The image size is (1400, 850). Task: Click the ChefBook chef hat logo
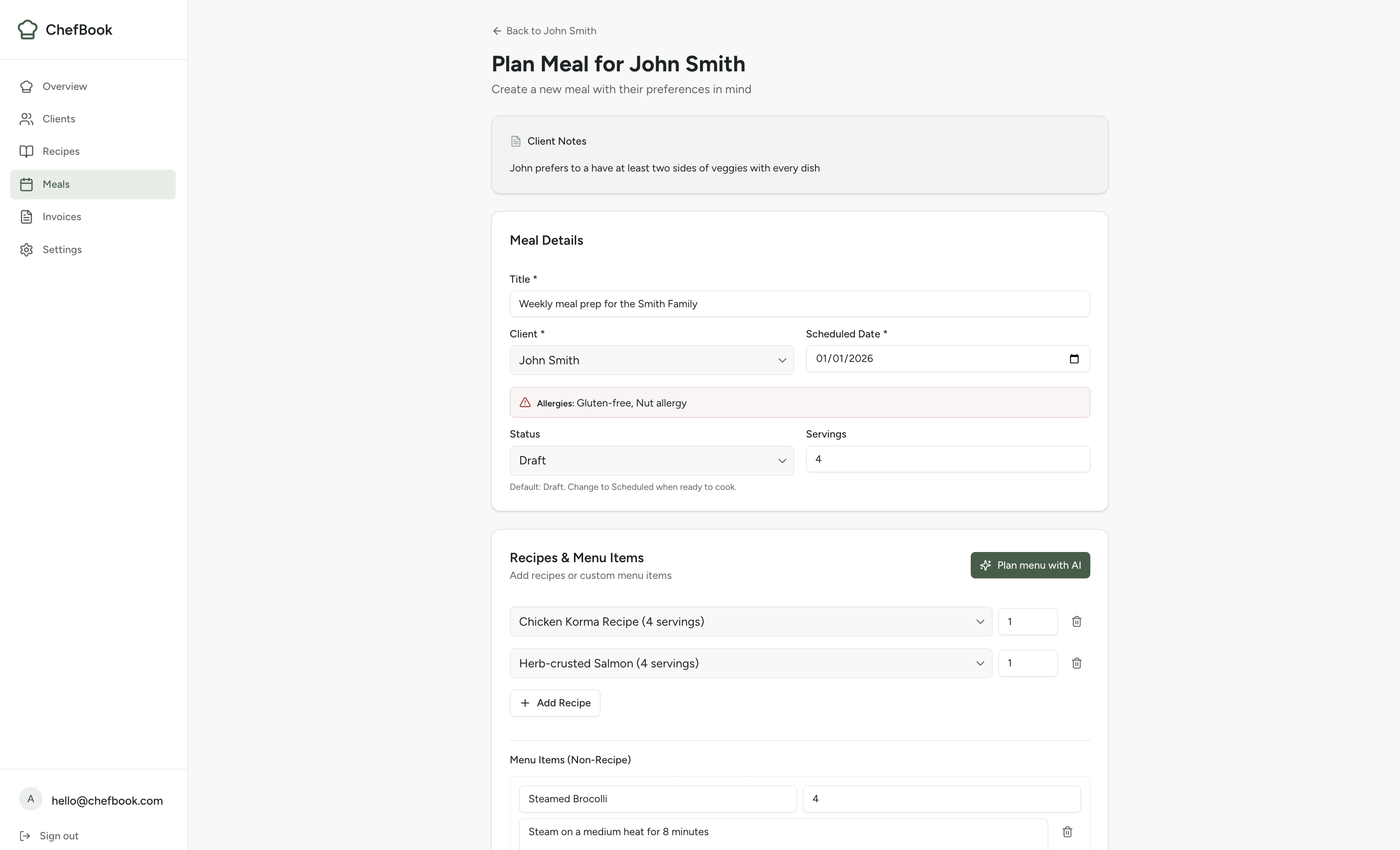tap(27, 30)
